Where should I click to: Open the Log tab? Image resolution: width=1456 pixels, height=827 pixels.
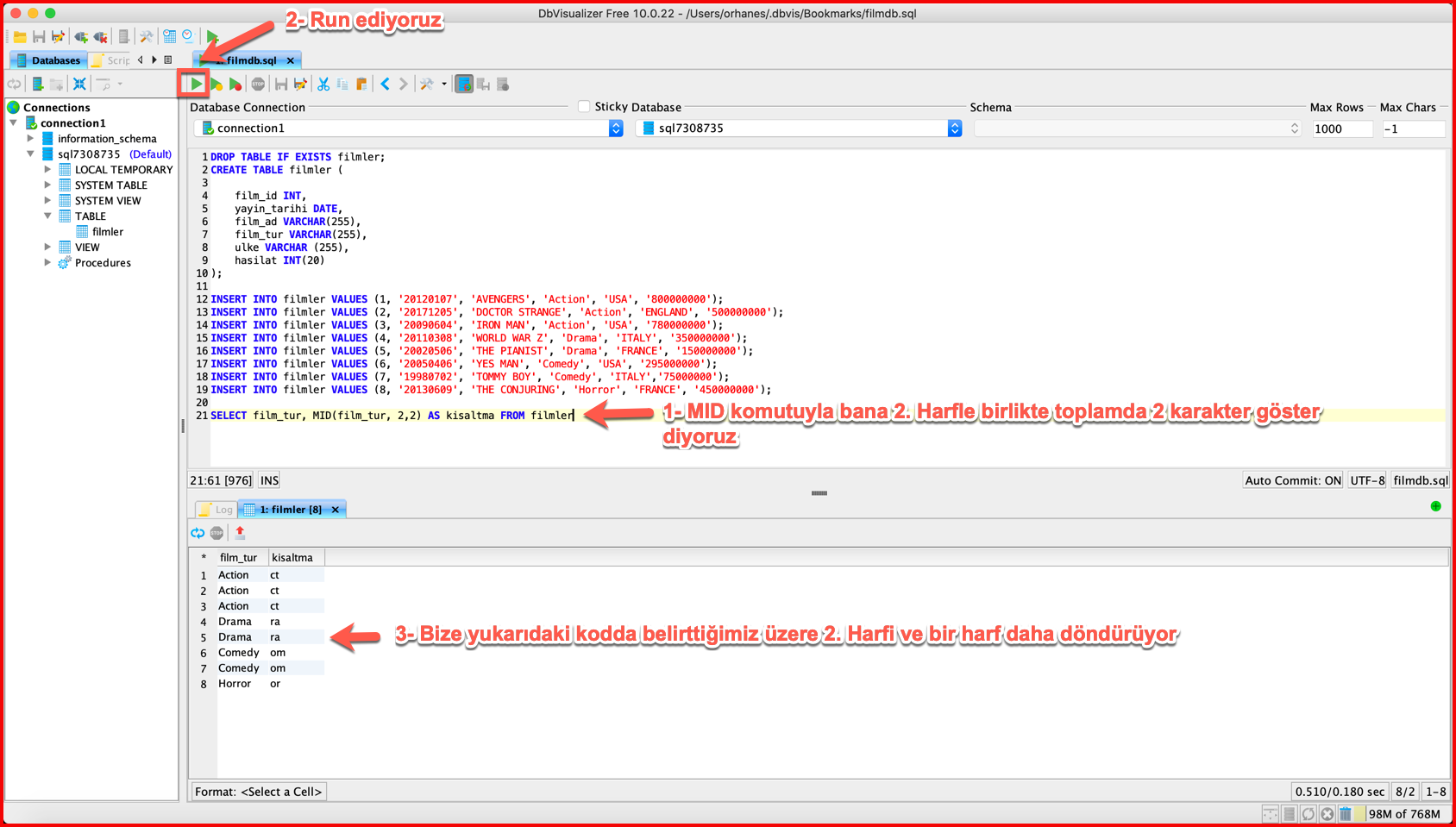click(217, 510)
